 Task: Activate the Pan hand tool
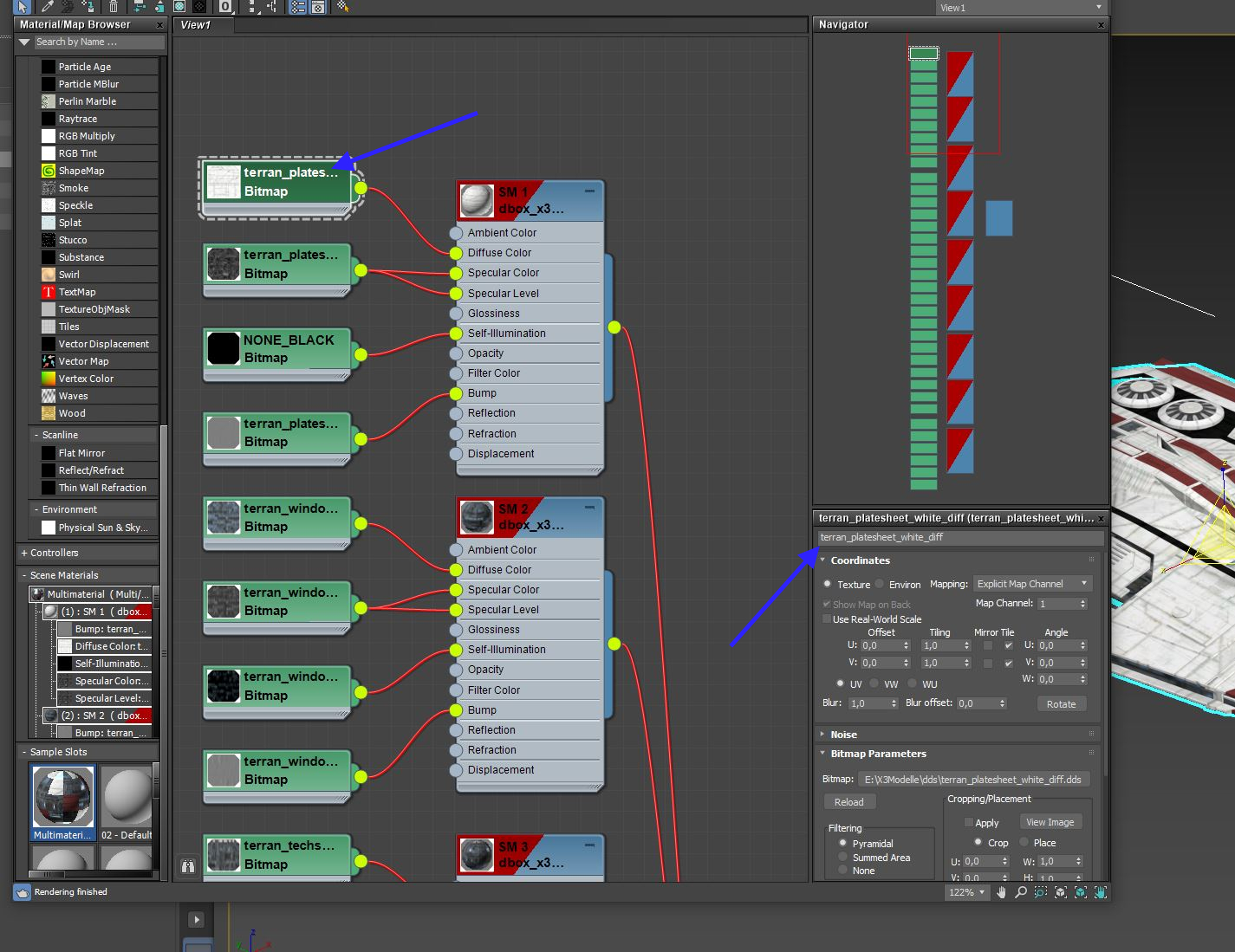[1001, 892]
